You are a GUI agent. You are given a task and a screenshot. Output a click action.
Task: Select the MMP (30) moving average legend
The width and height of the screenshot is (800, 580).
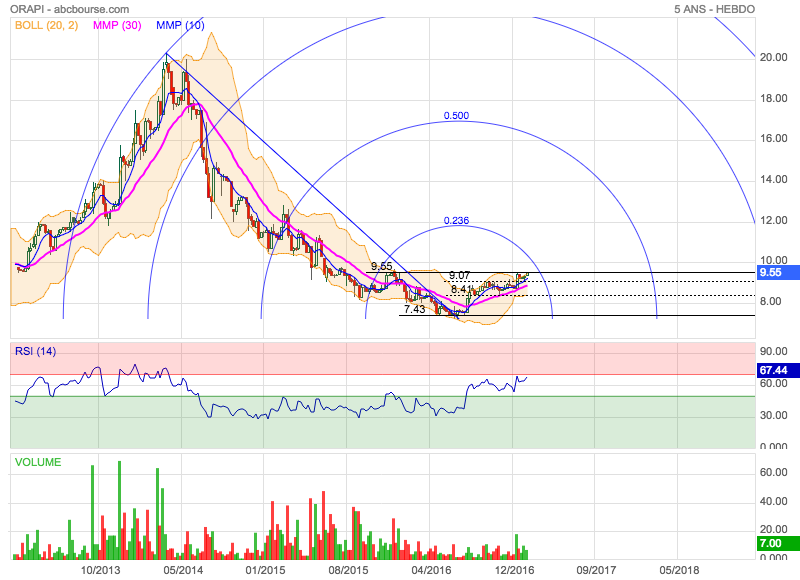117,25
